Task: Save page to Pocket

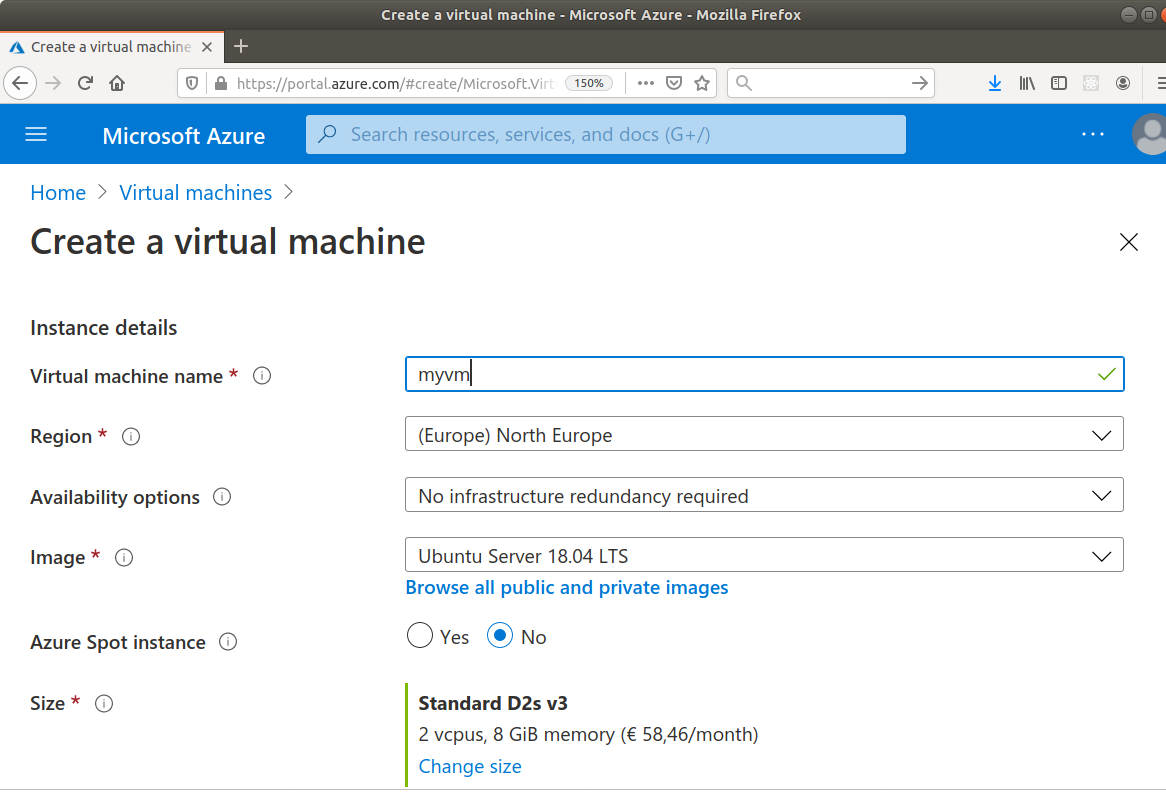Action: 674,83
